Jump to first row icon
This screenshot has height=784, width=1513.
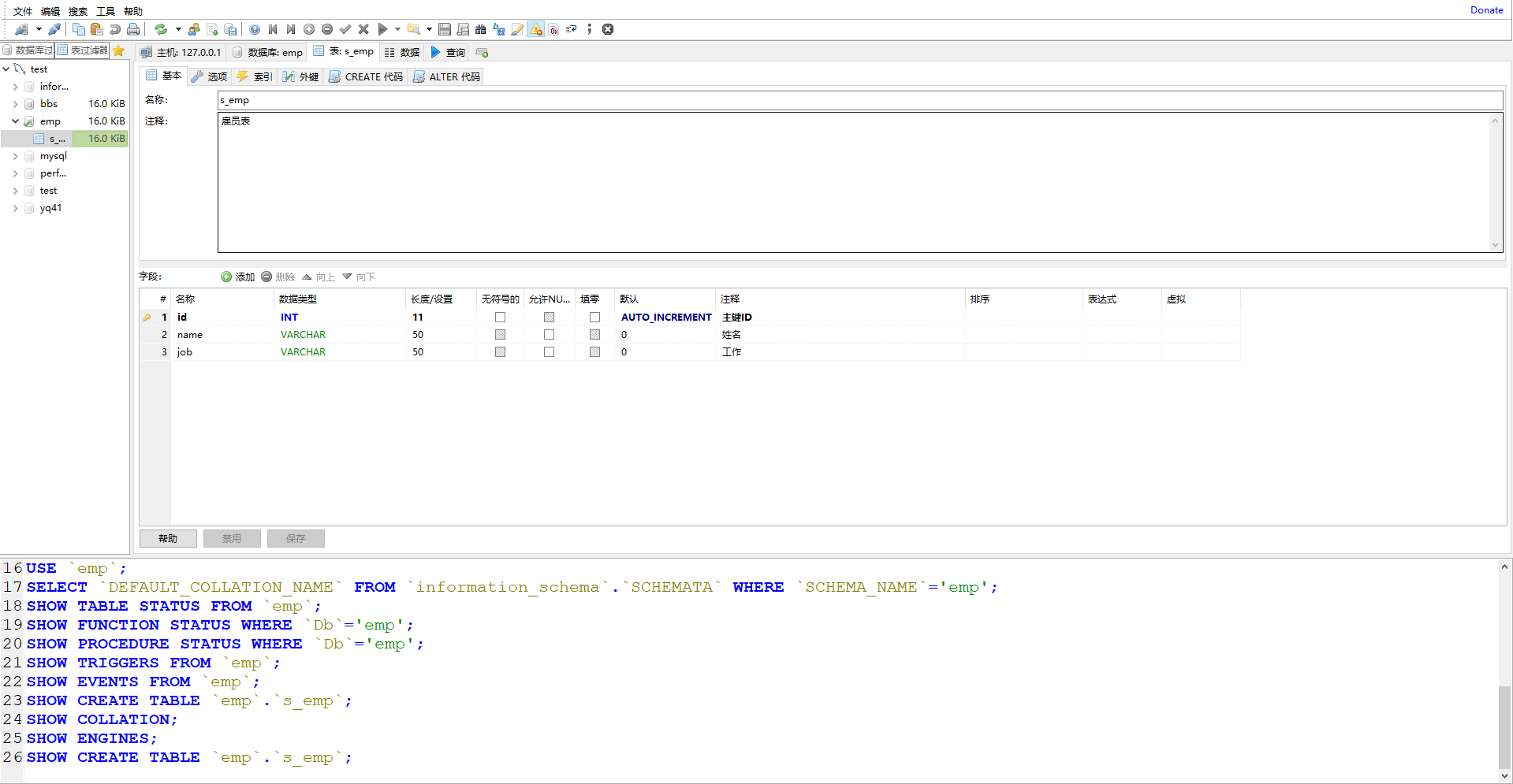pos(273,29)
